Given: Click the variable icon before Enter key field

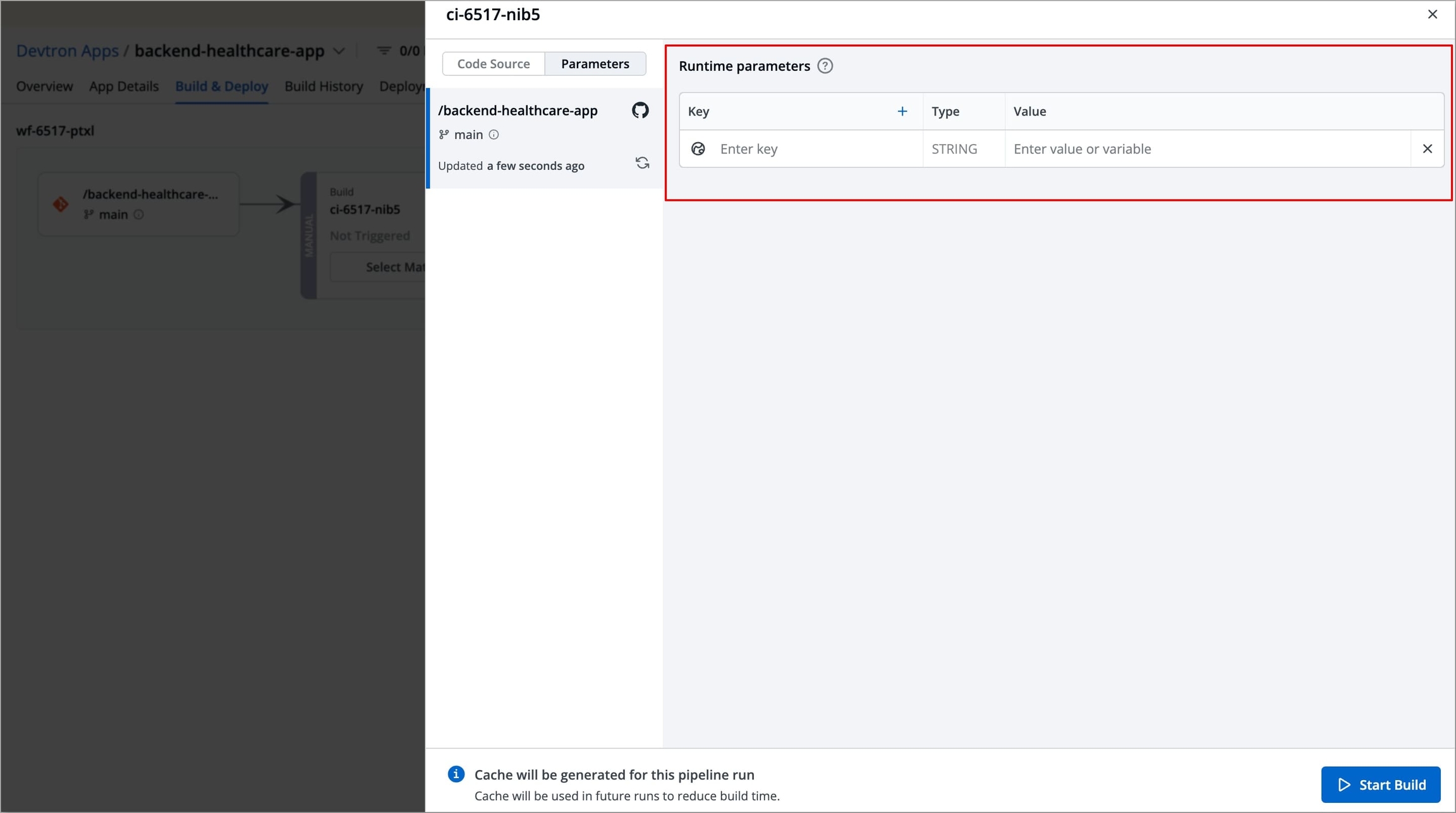Looking at the screenshot, I should pos(698,149).
